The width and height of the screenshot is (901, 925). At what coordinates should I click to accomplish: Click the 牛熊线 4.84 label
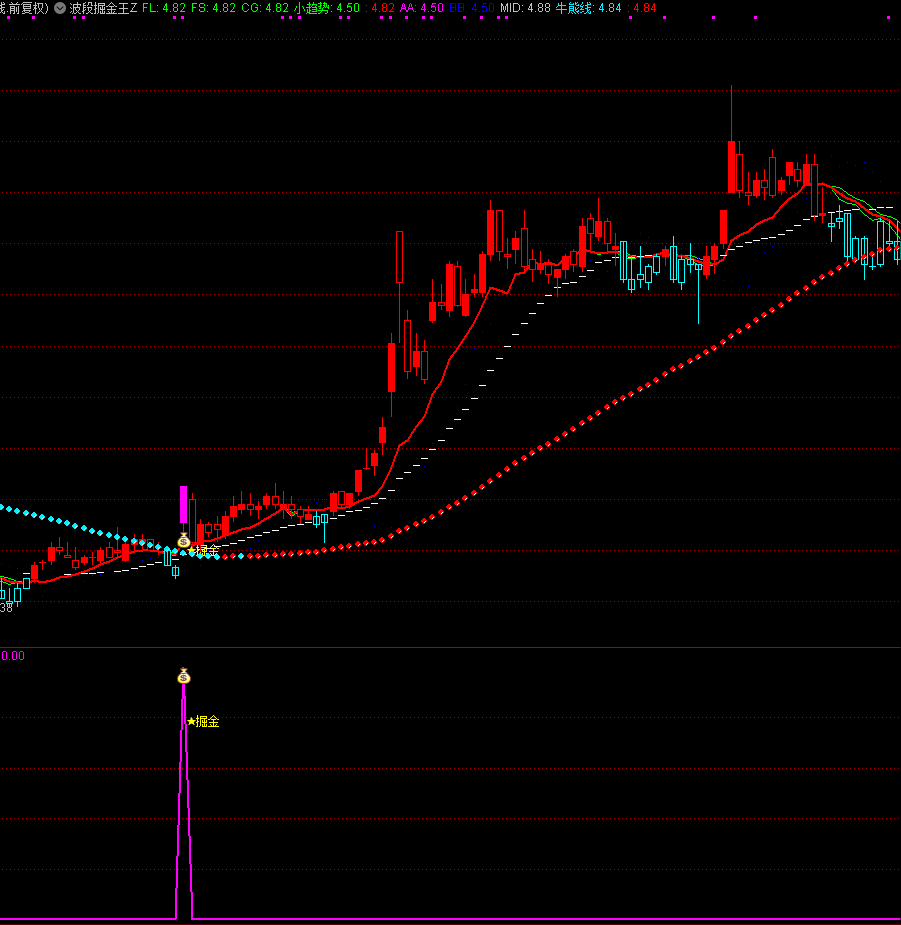pos(588,8)
